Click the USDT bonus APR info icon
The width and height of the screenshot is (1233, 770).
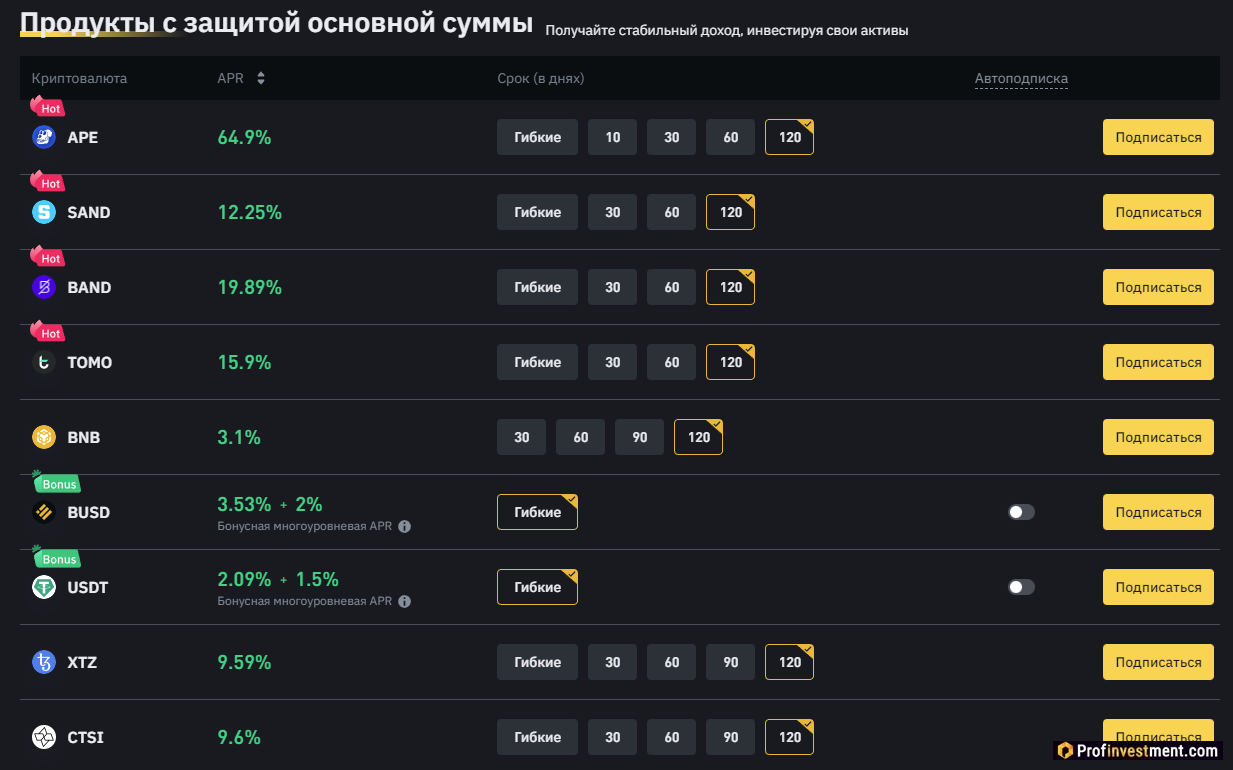click(404, 601)
